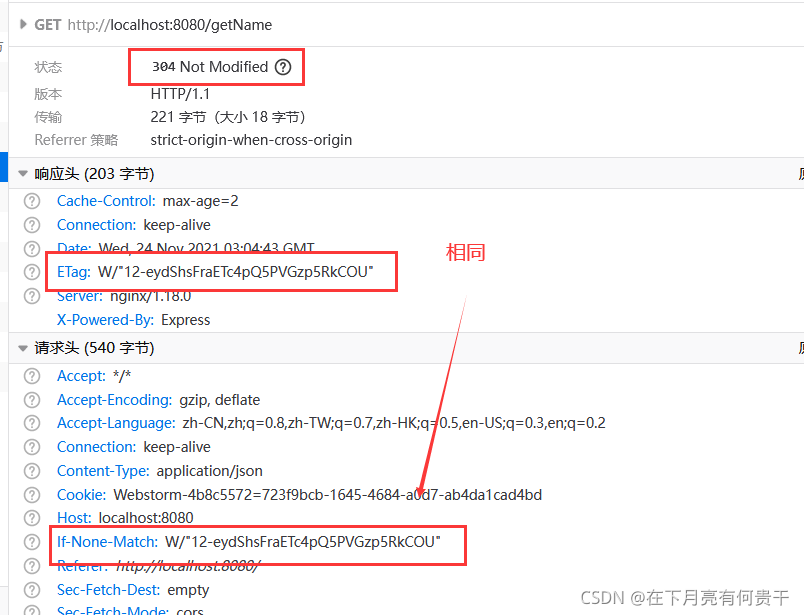The height and width of the screenshot is (615, 804).
Task: Select the request URL localhost:8080/getName
Action: (x=170, y=25)
